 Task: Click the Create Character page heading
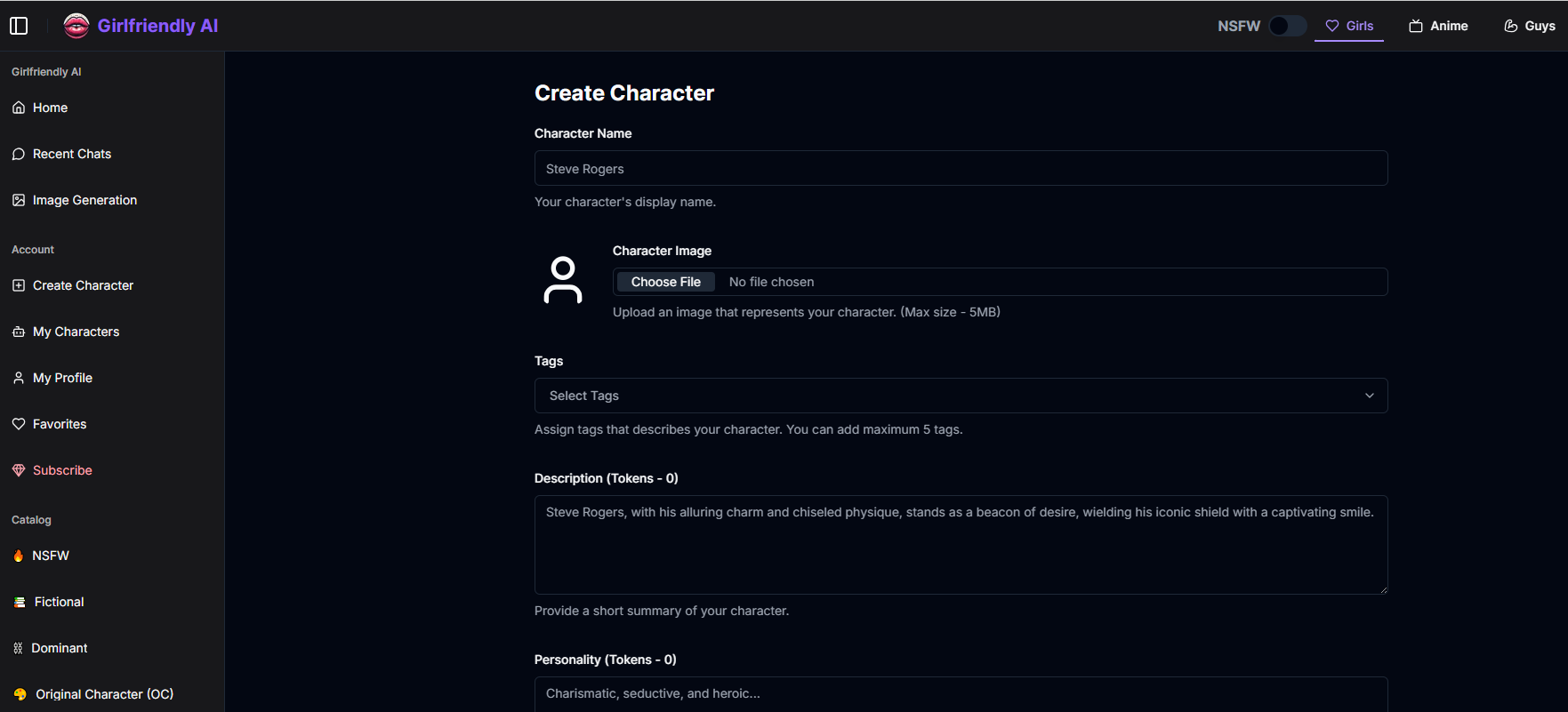point(624,93)
